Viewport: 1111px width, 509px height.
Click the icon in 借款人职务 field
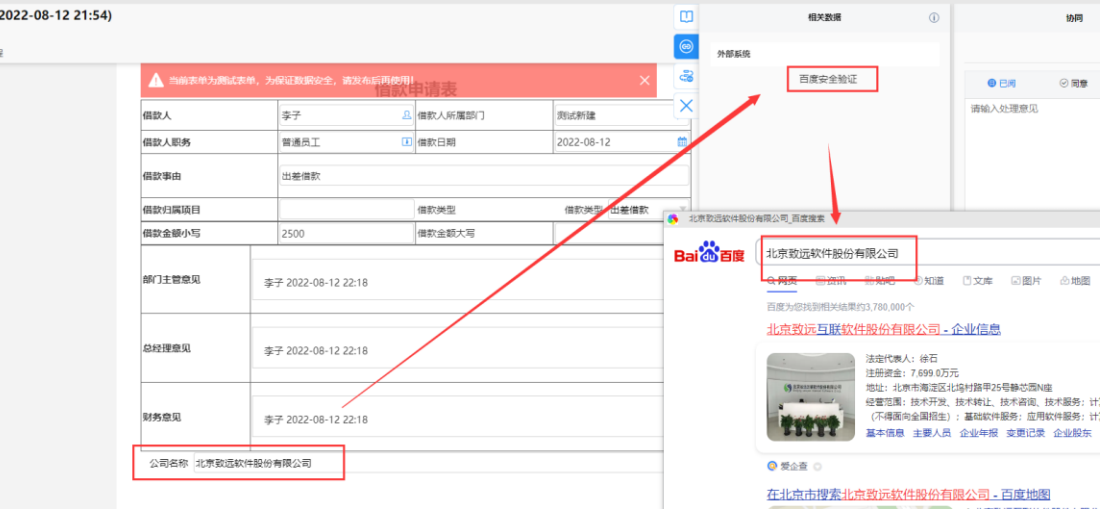point(407,142)
